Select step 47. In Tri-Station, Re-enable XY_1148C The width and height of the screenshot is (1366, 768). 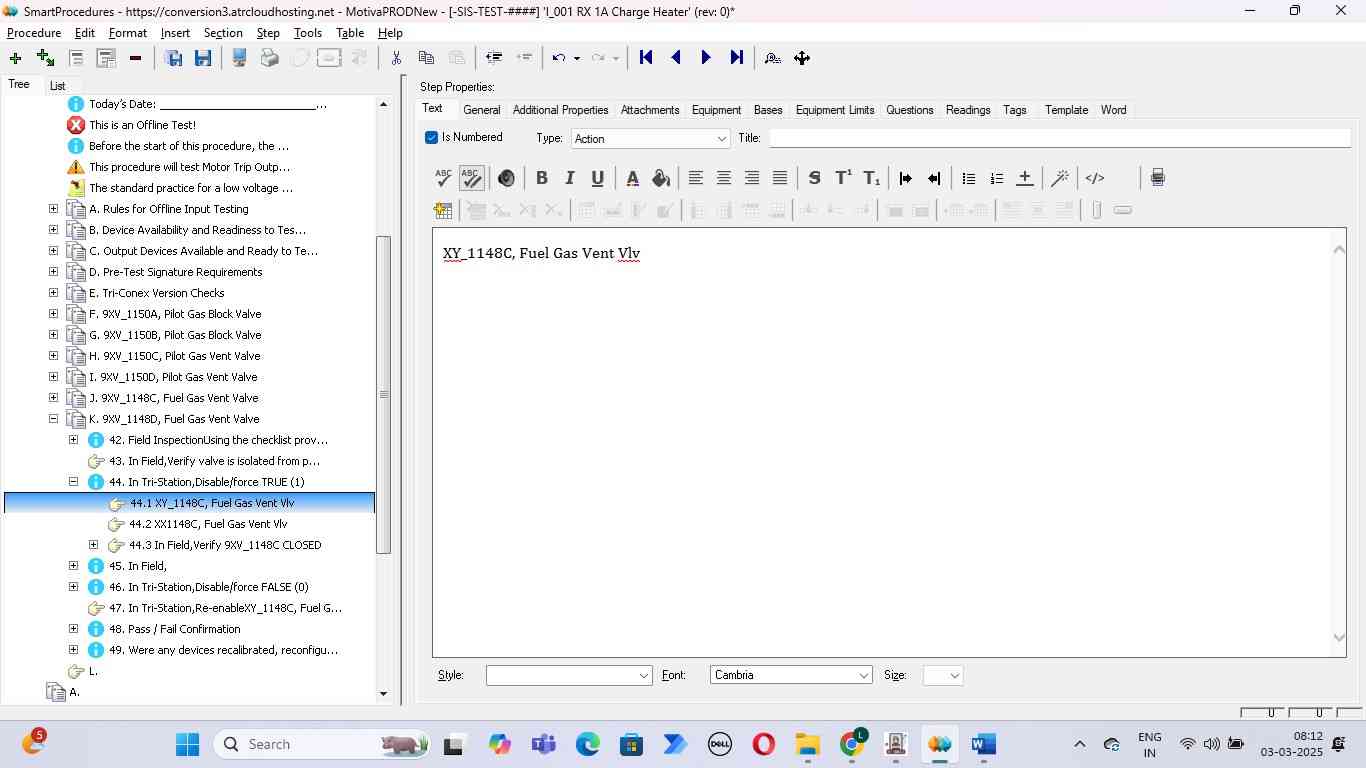point(225,608)
